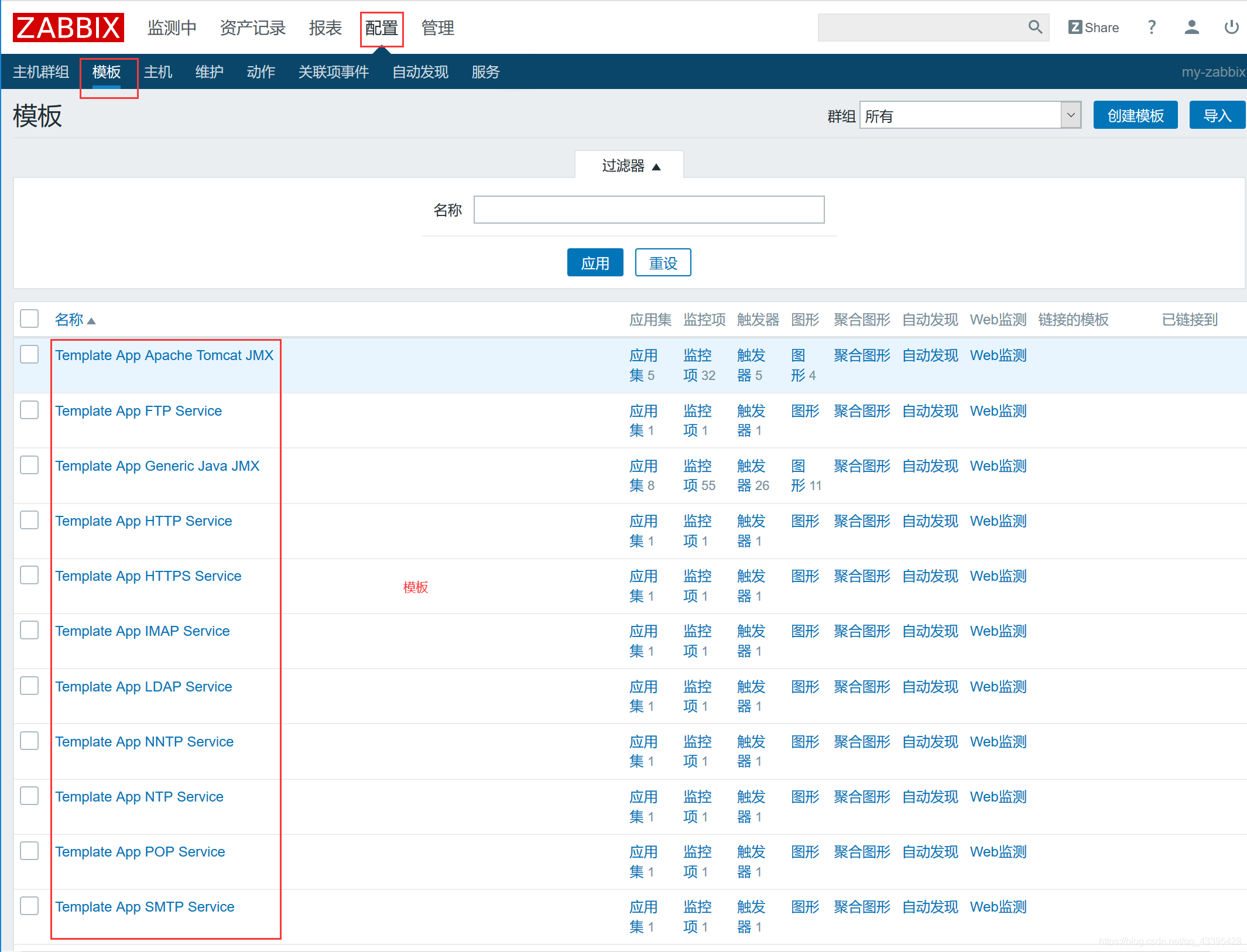Sort templates by 名称 column
The image size is (1247, 952).
74,320
